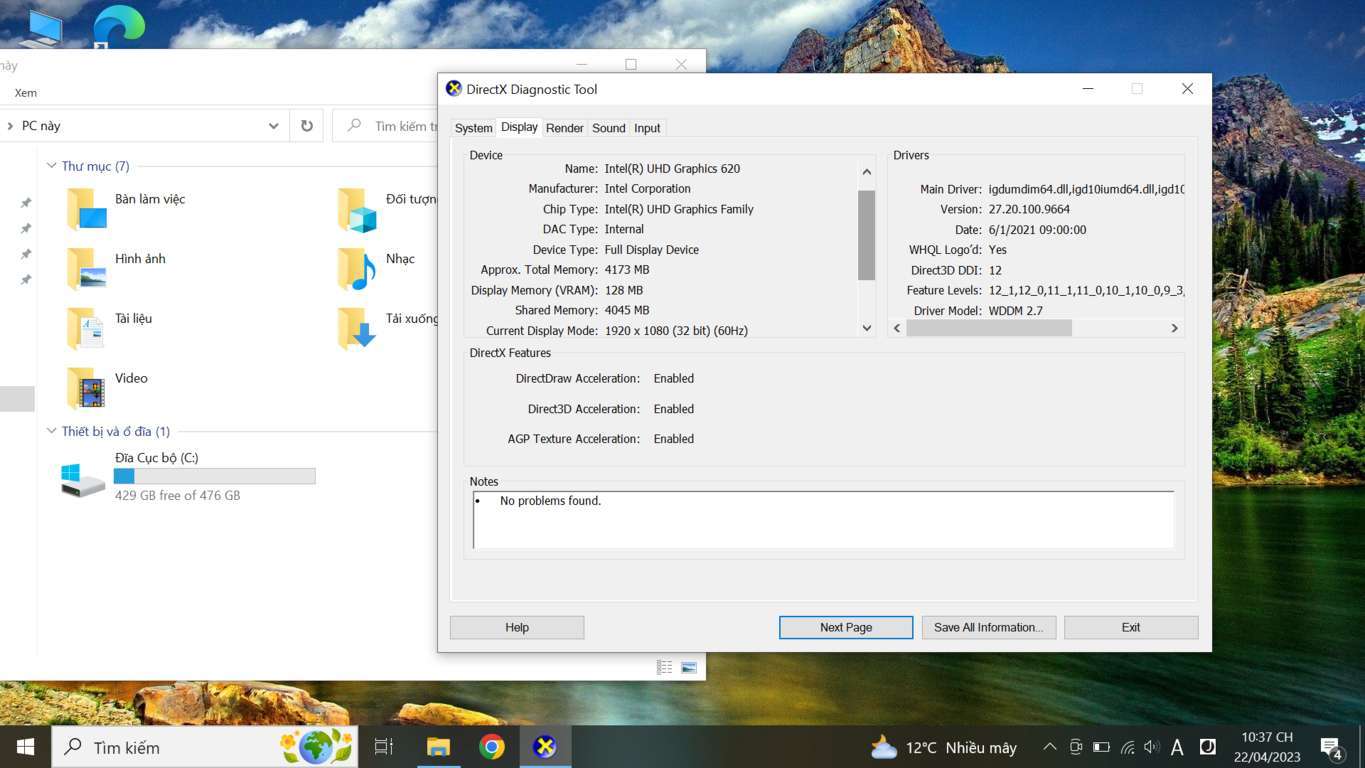The image size is (1365, 768).
Task: Open the 'Tải xuống' folder in Explorer
Action: [387, 328]
